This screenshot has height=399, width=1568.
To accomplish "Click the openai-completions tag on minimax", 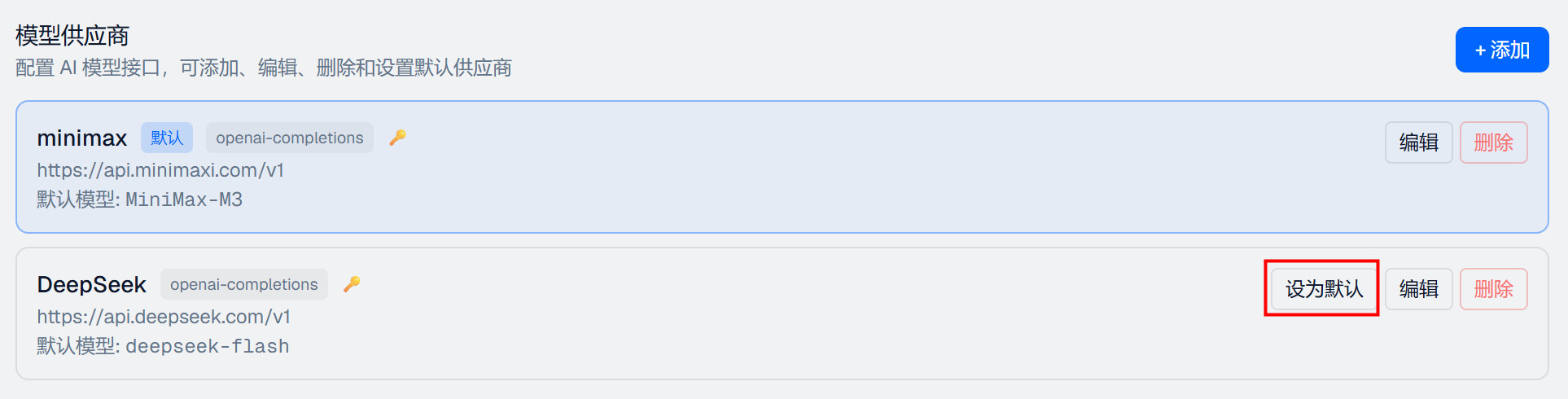I will 290,138.
